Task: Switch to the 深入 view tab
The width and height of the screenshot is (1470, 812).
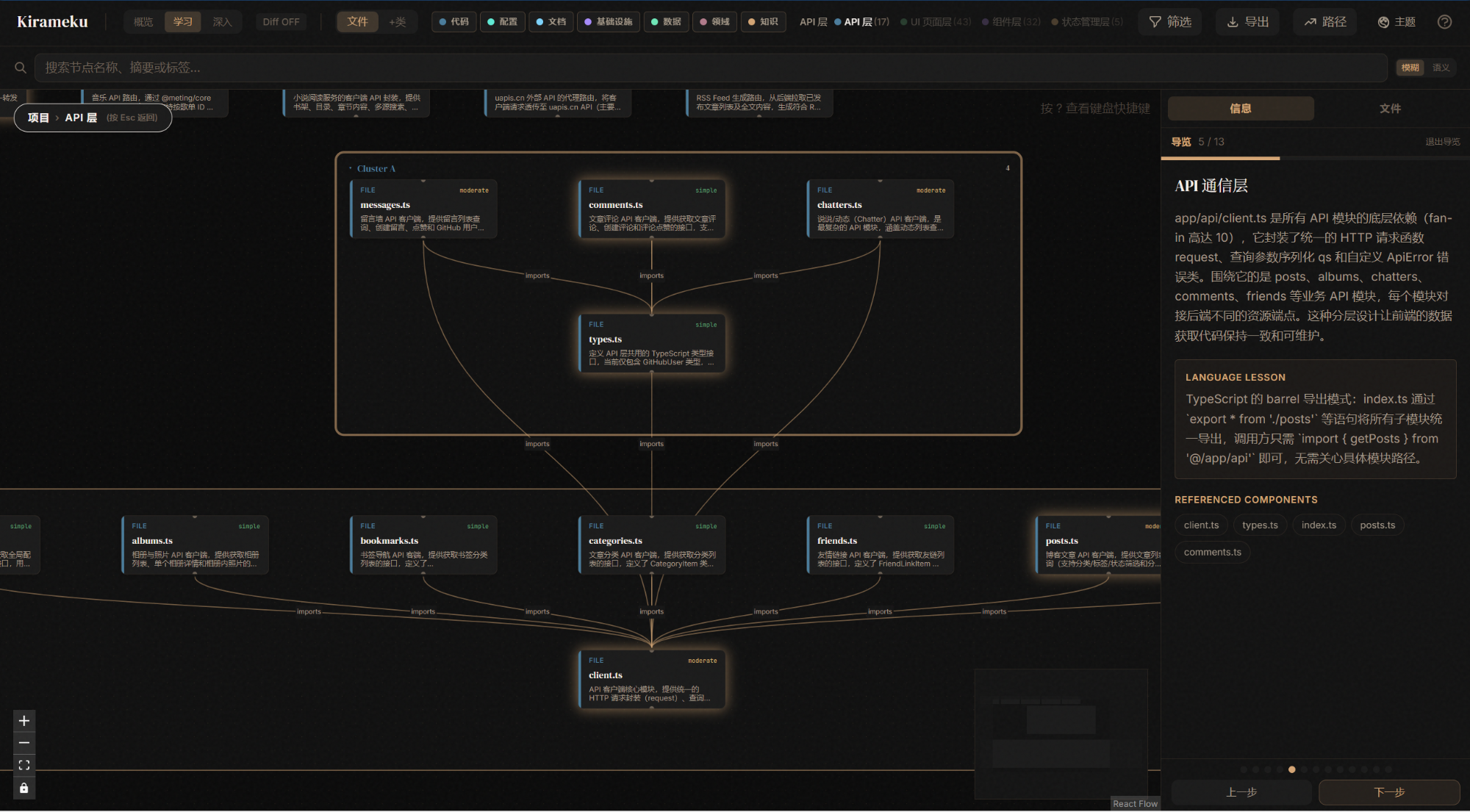Action: tap(222, 22)
